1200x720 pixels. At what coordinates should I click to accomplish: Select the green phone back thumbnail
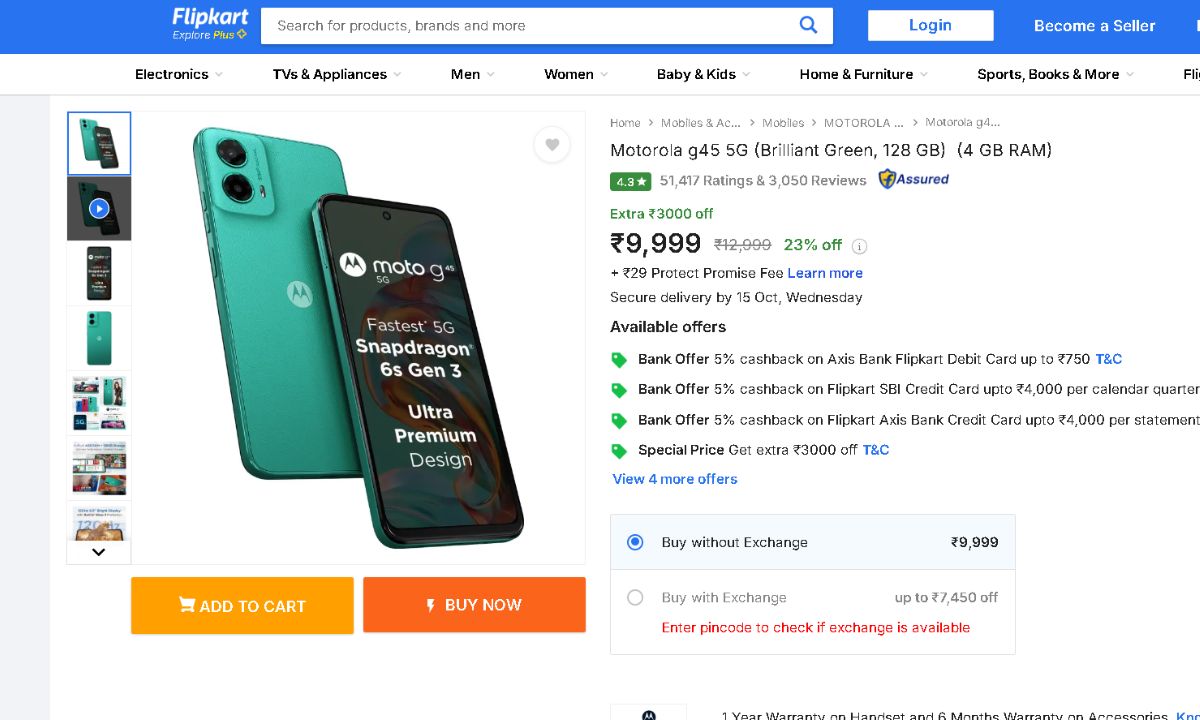click(x=99, y=338)
